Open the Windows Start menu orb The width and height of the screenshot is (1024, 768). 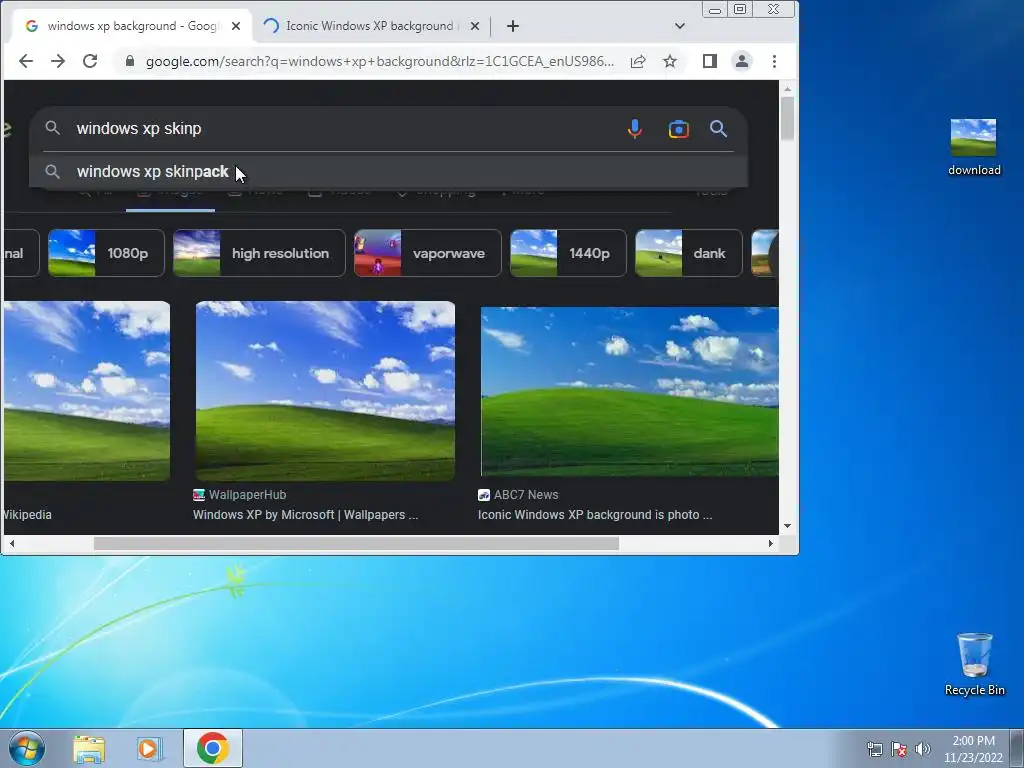point(27,748)
